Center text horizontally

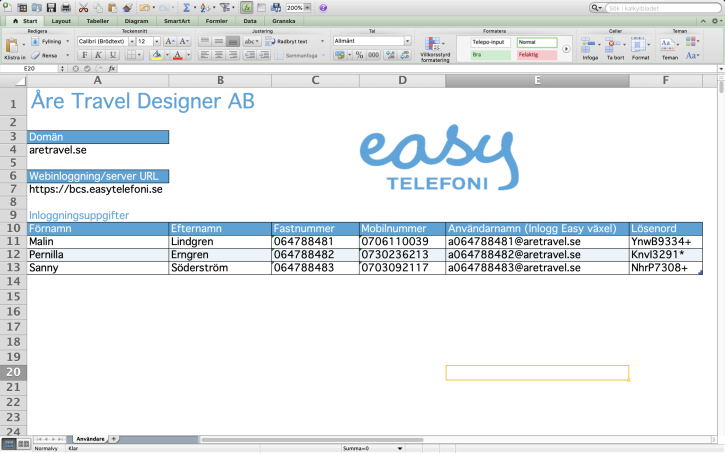[x=219, y=55]
